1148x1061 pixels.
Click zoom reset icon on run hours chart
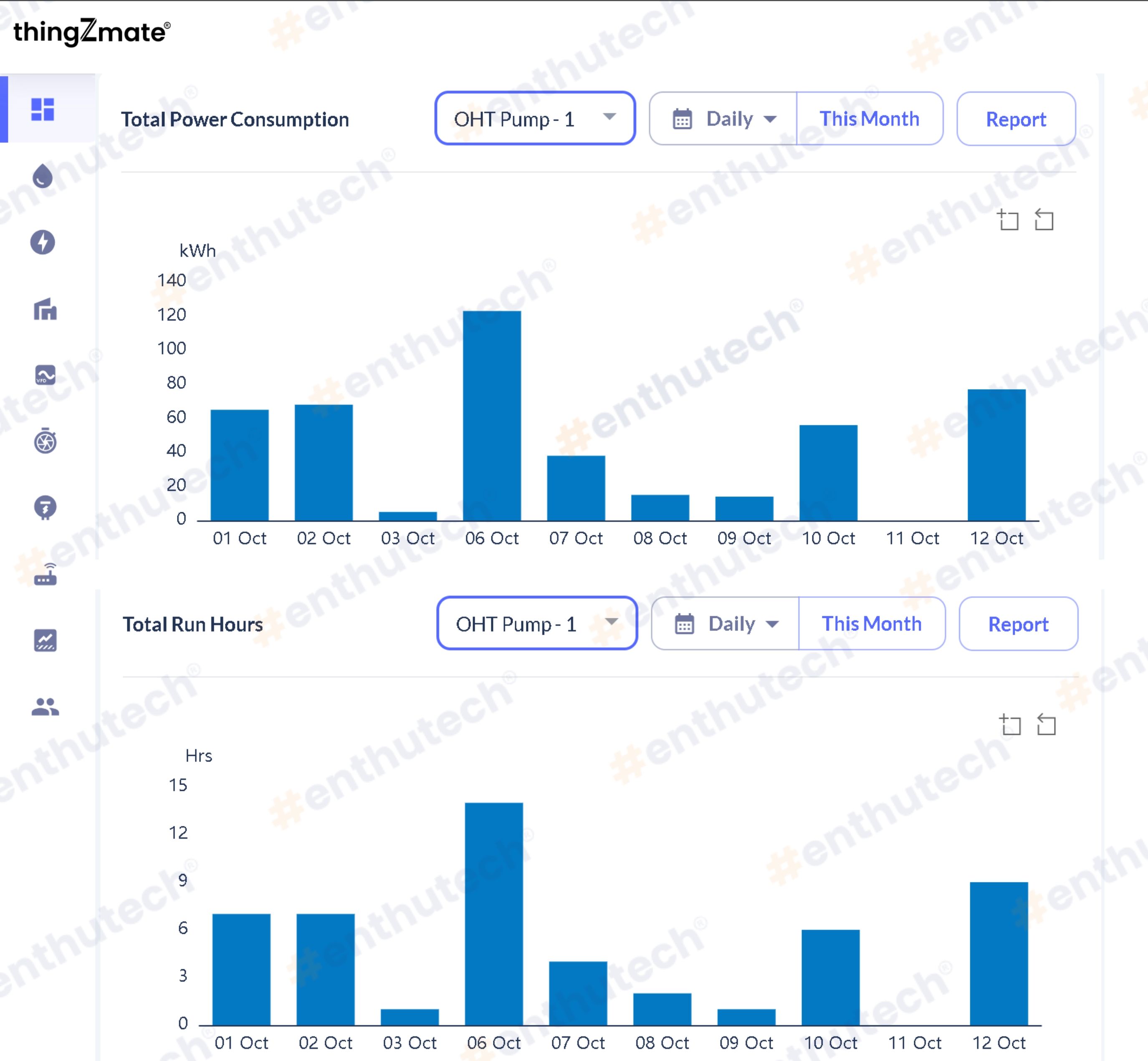pos(1046,724)
